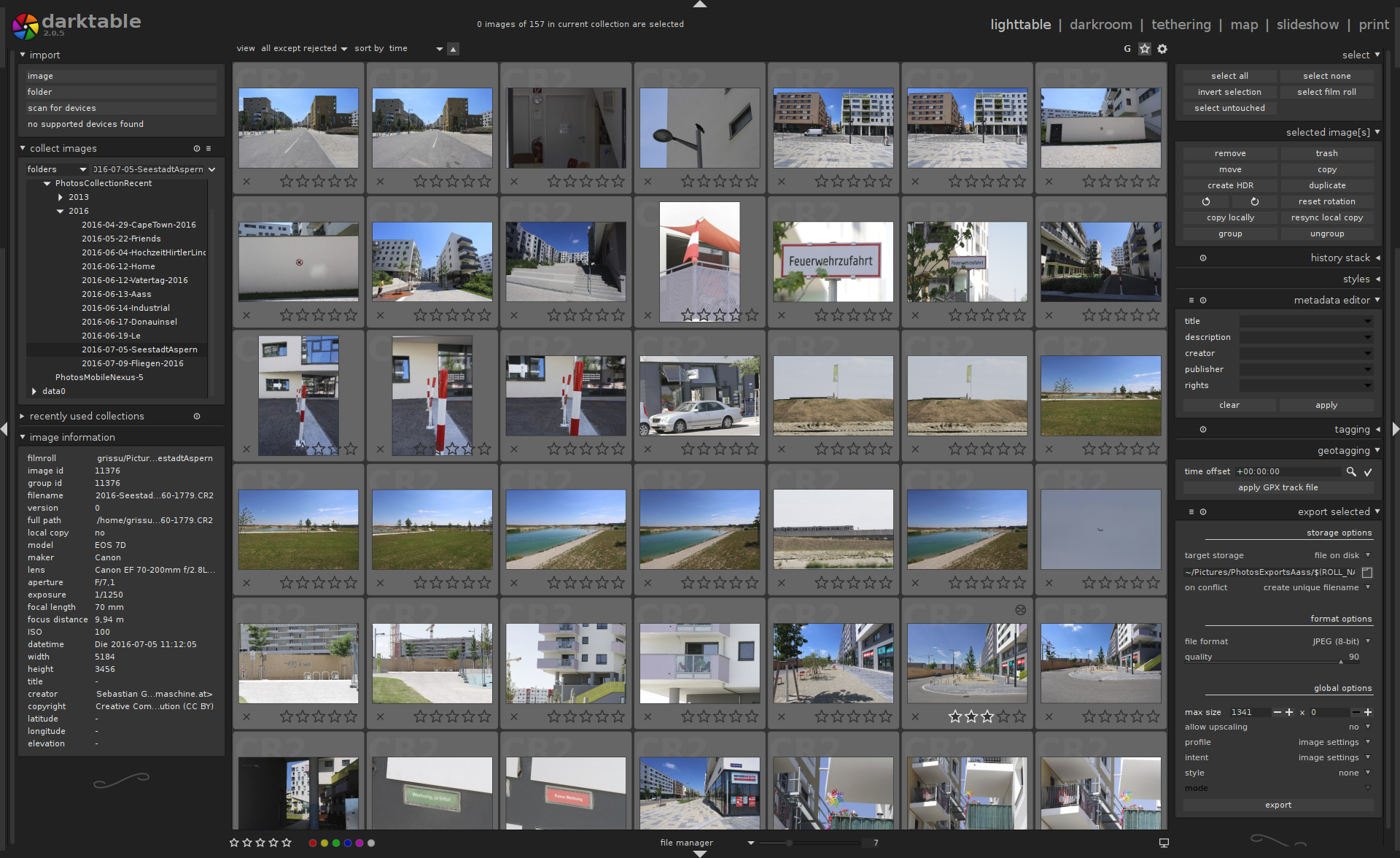Decrease max size width with minus
This screenshot has width=1400, height=858.
point(1277,713)
